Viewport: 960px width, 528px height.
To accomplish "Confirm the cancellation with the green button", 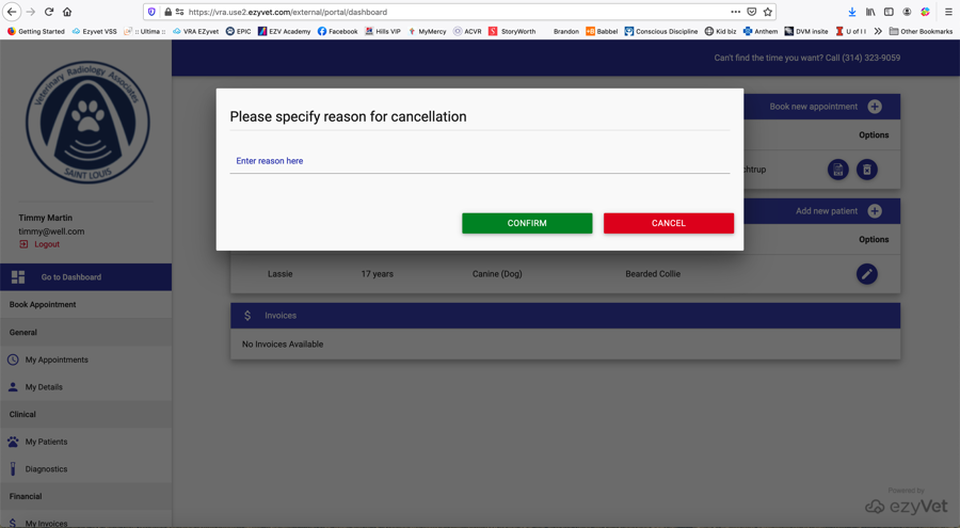I will [527, 223].
